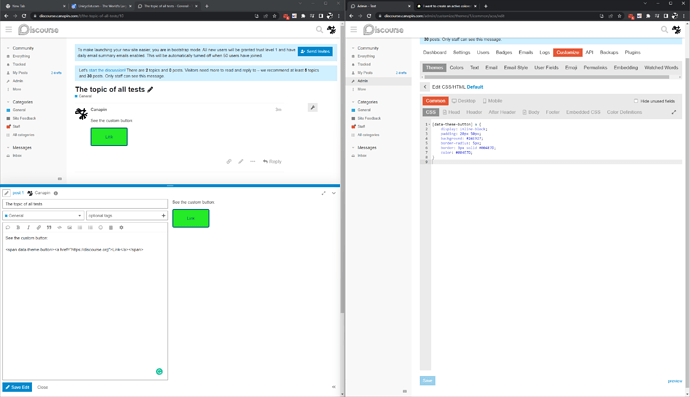The width and height of the screenshot is (690, 397).
Task: Check the Hide unused fields checkbox
Action: pos(636,101)
